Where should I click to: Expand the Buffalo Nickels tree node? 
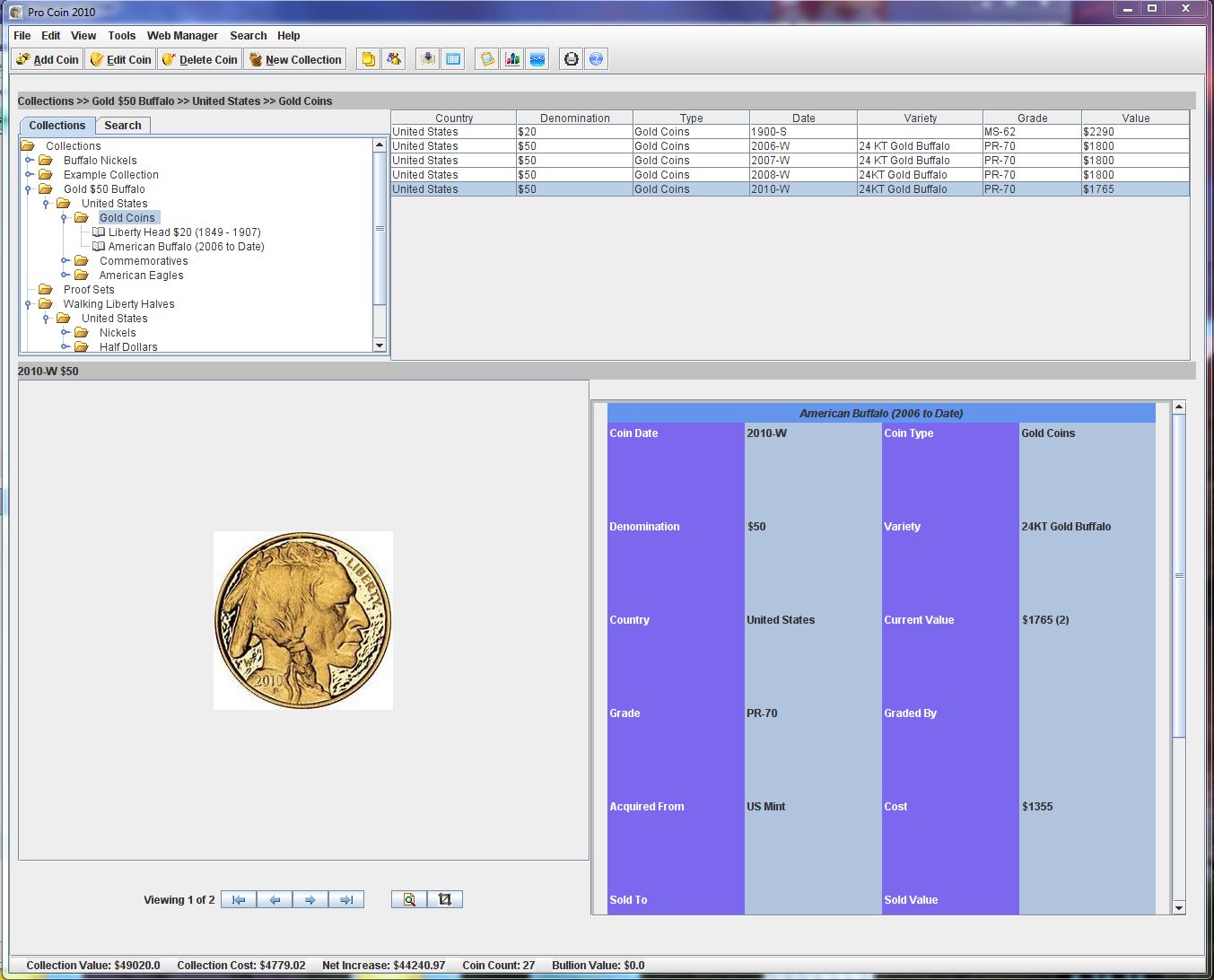[x=29, y=161]
